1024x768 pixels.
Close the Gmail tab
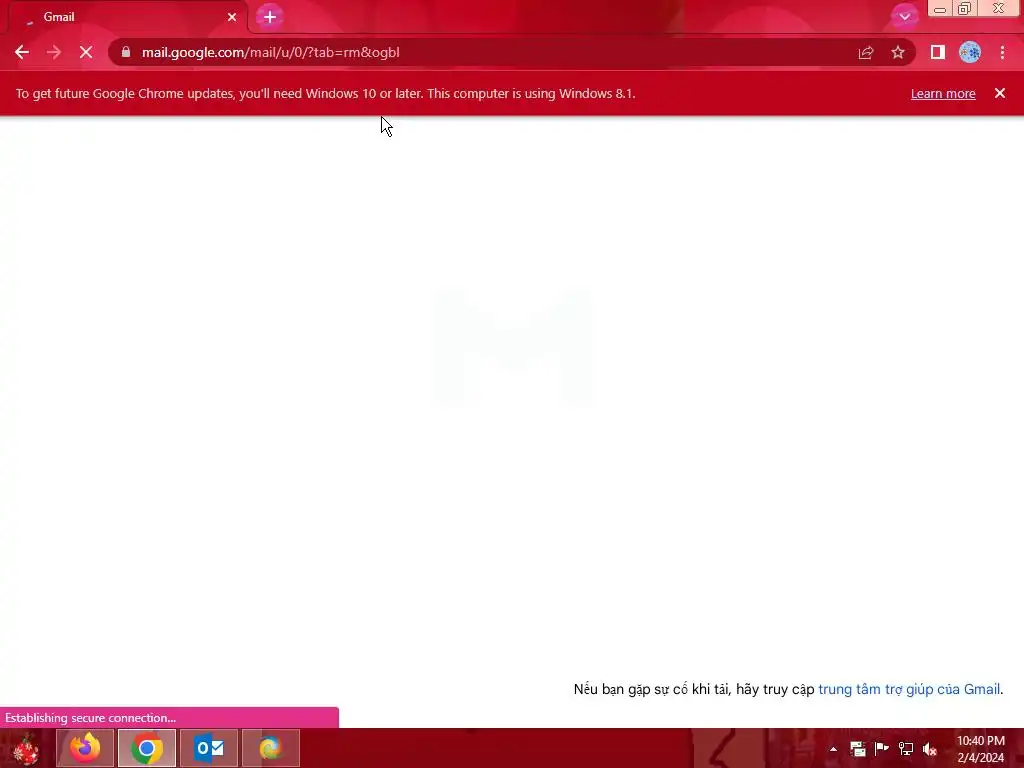[x=232, y=17]
